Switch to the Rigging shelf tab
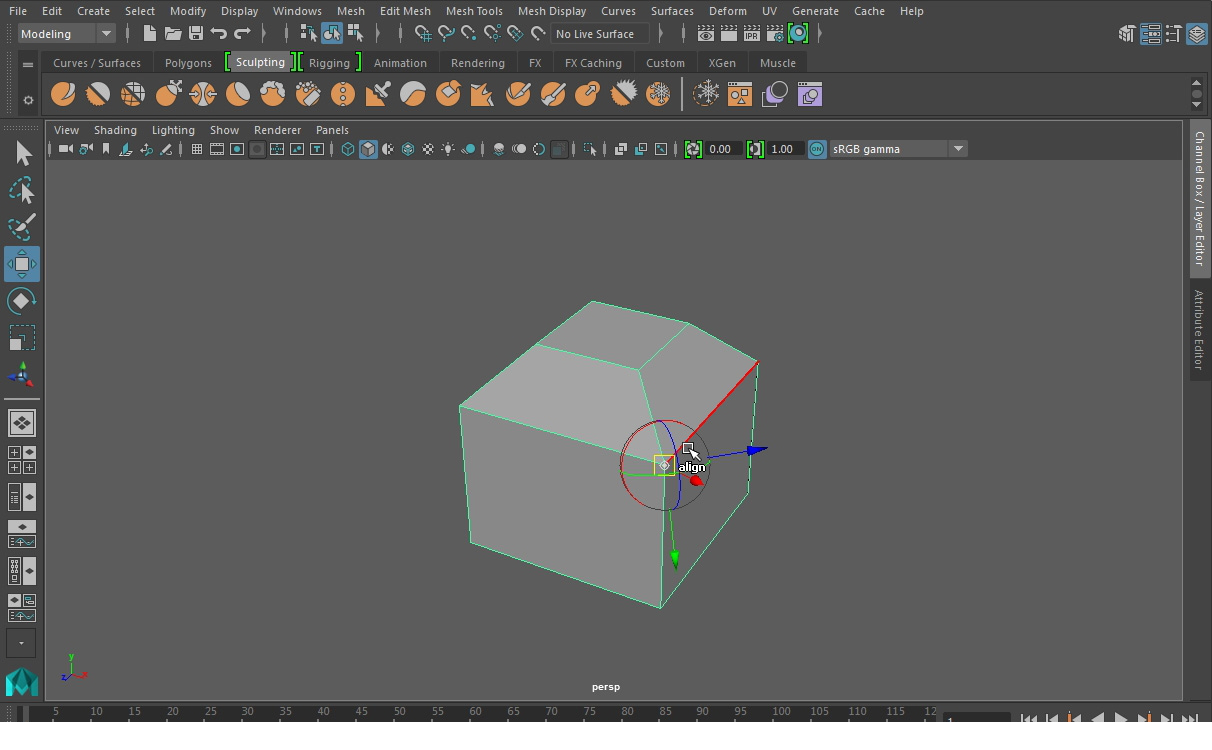1212x750 pixels. 329,63
